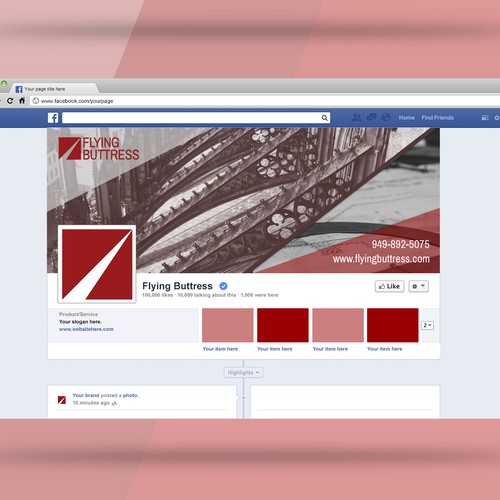Open Find Friends
Screen dimensions: 500x500
437,118
